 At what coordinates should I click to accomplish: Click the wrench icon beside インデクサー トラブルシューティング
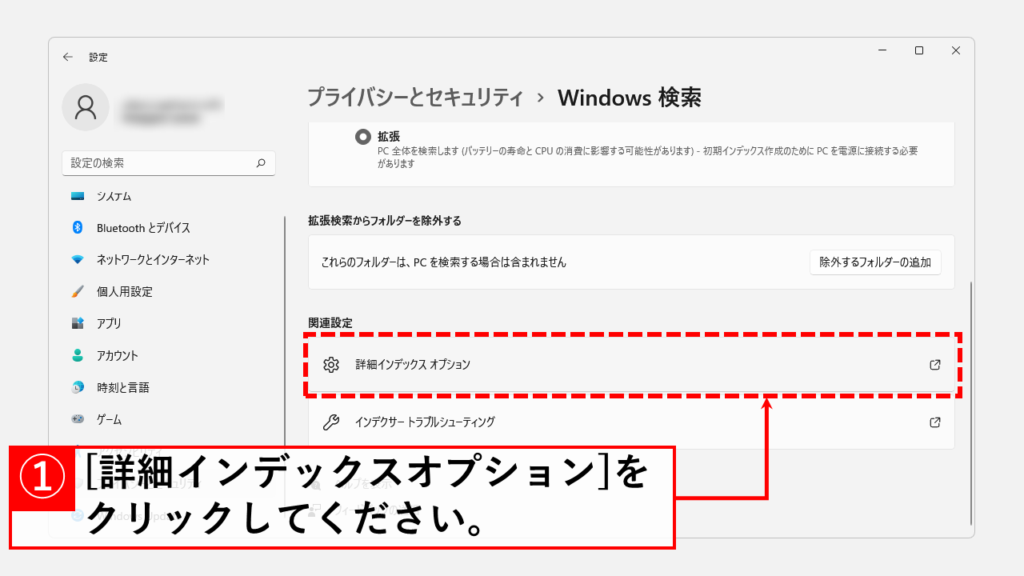pos(331,422)
